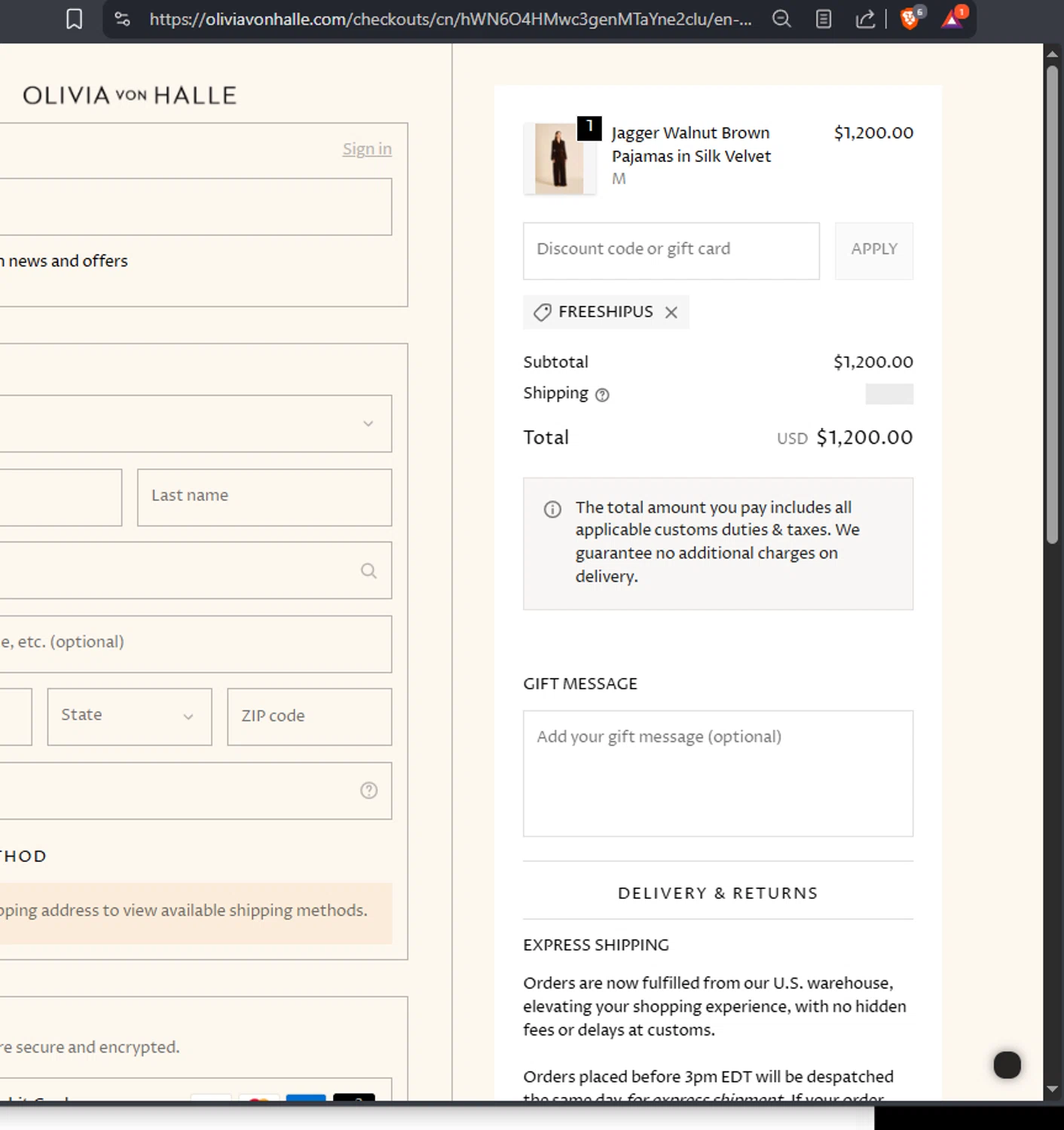The image size is (1064, 1130).
Task: Click the Olivia von Halle logo
Action: [130, 95]
